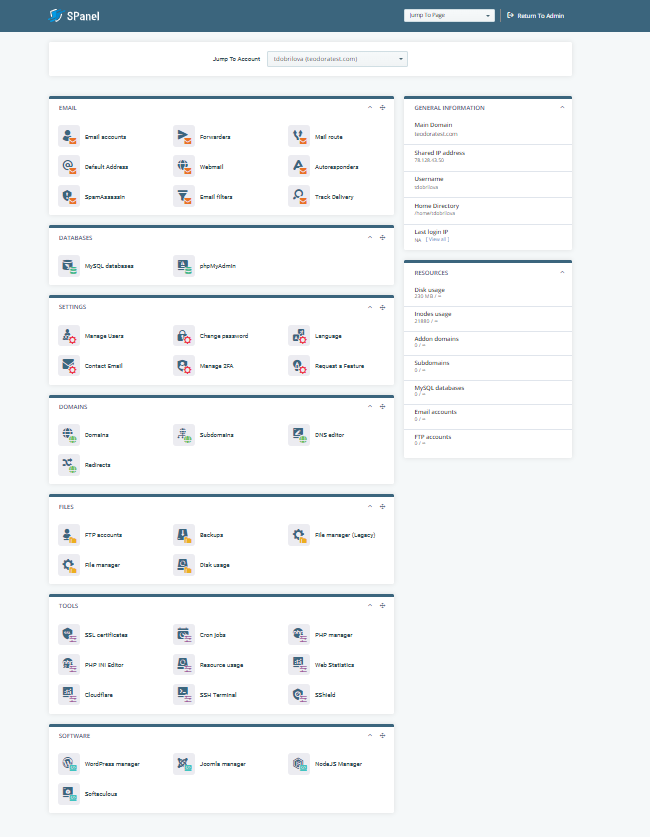Open the Jump To Page dropdown
Image resolution: width=650 pixels, height=837 pixels.
pos(449,15)
